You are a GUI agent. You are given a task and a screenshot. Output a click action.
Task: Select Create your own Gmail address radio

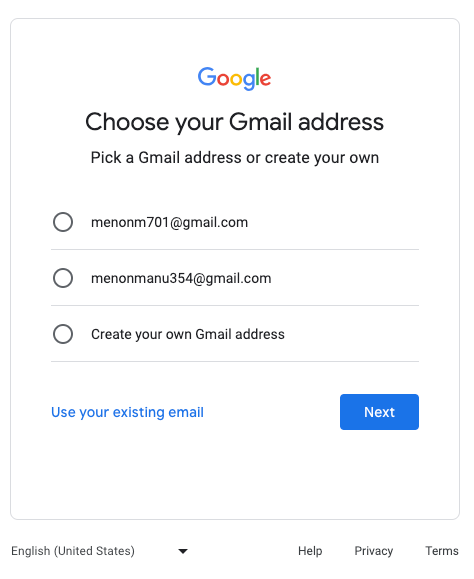click(x=63, y=334)
